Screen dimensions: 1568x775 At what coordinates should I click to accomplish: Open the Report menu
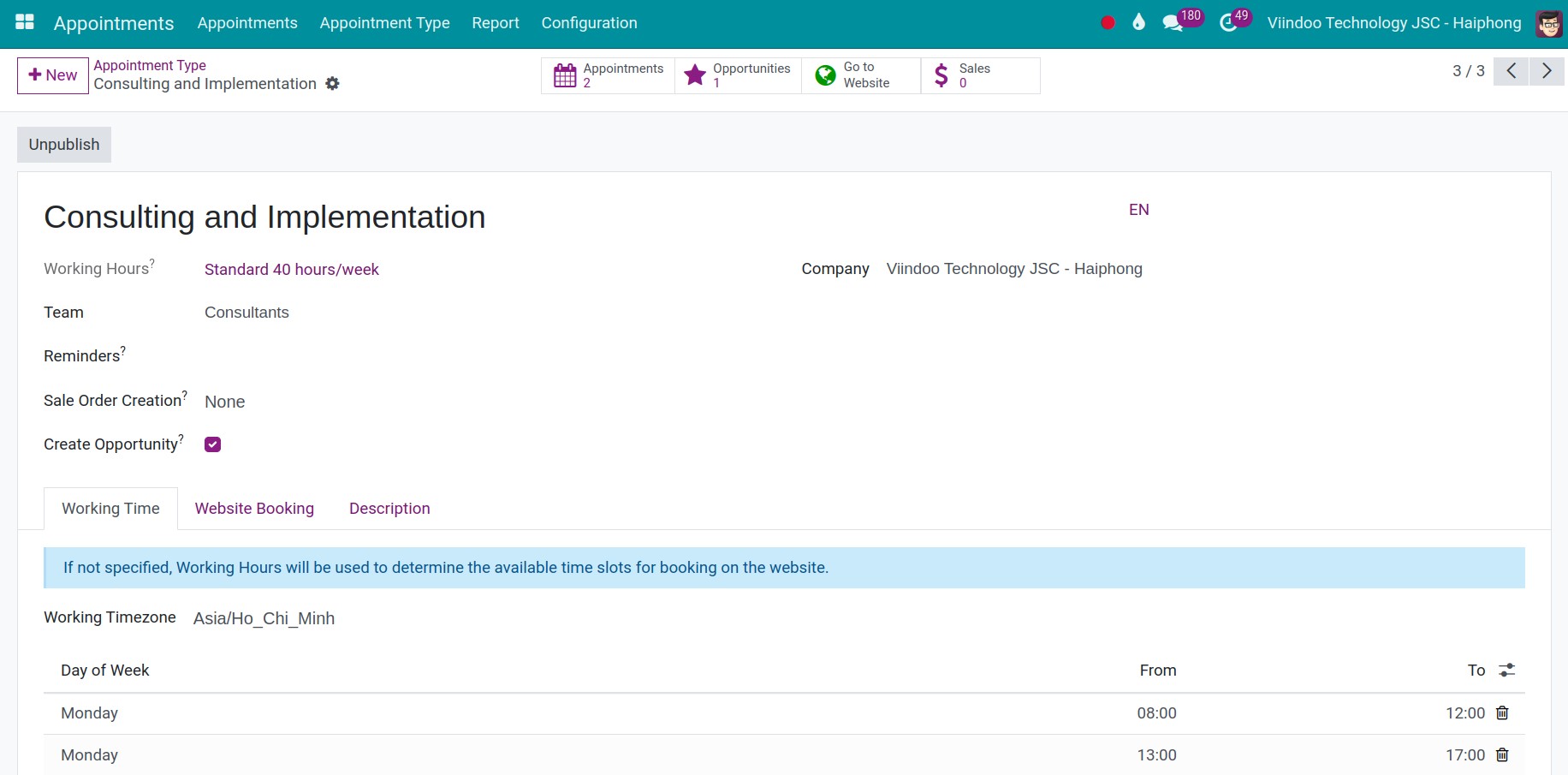[496, 23]
